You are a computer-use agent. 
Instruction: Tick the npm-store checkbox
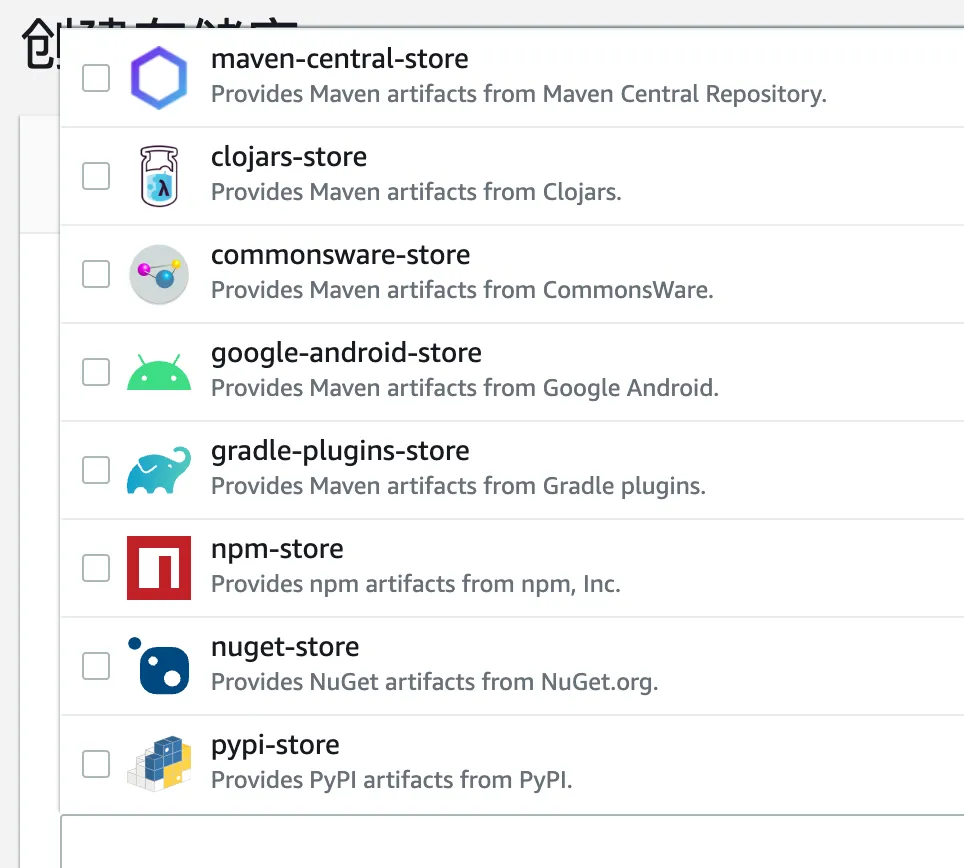pyautogui.click(x=96, y=568)
